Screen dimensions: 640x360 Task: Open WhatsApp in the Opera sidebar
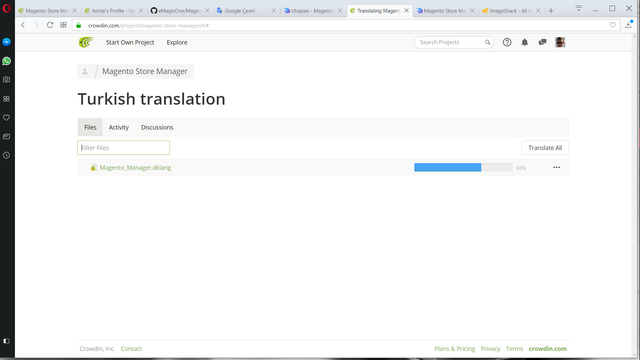tap(7, 61)
